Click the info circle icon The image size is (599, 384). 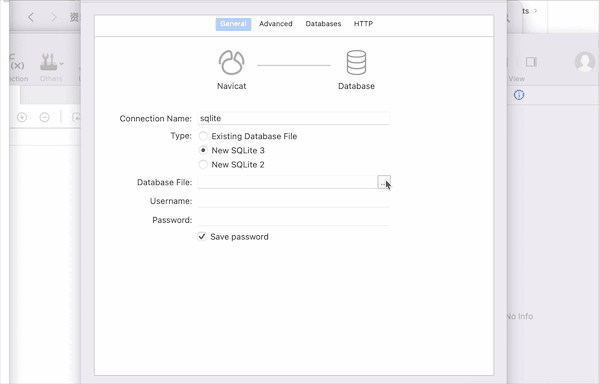519,95
